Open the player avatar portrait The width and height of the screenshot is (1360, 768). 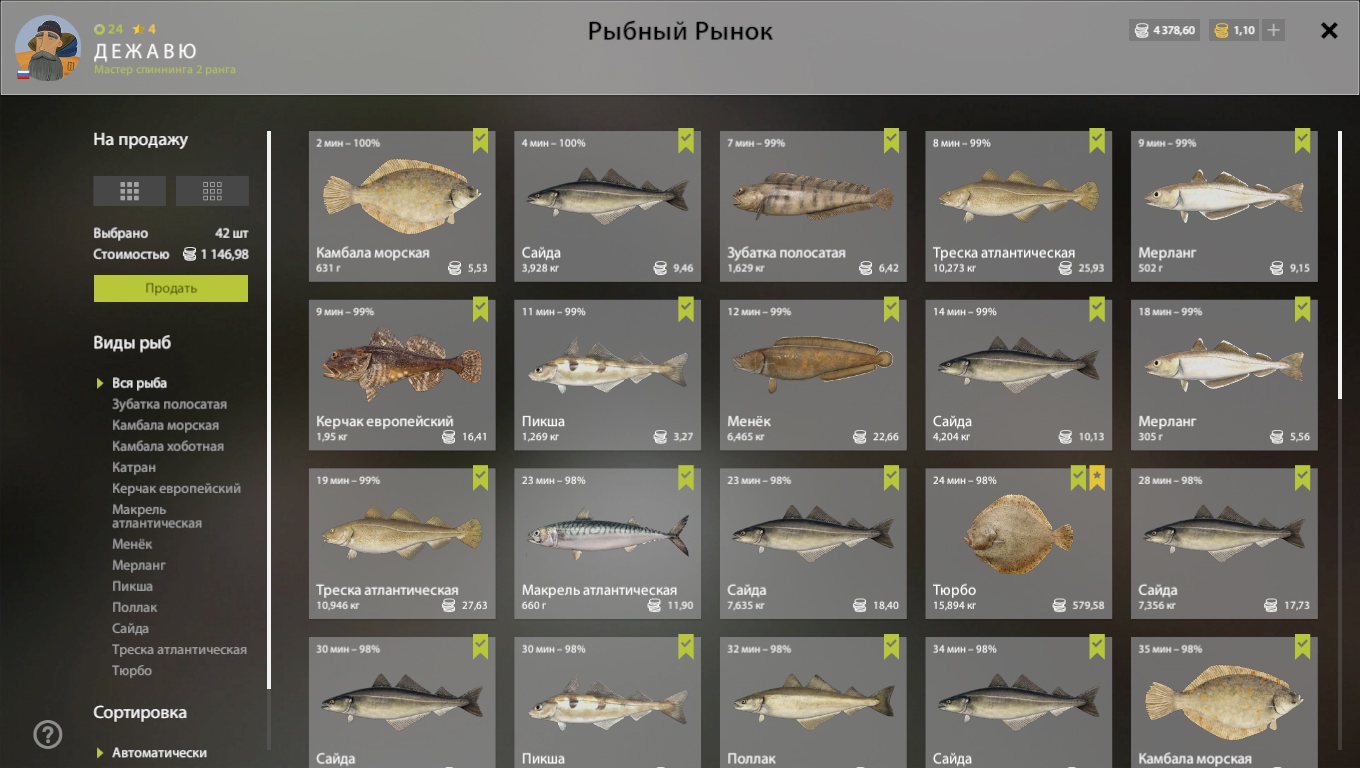click(47, 48)
